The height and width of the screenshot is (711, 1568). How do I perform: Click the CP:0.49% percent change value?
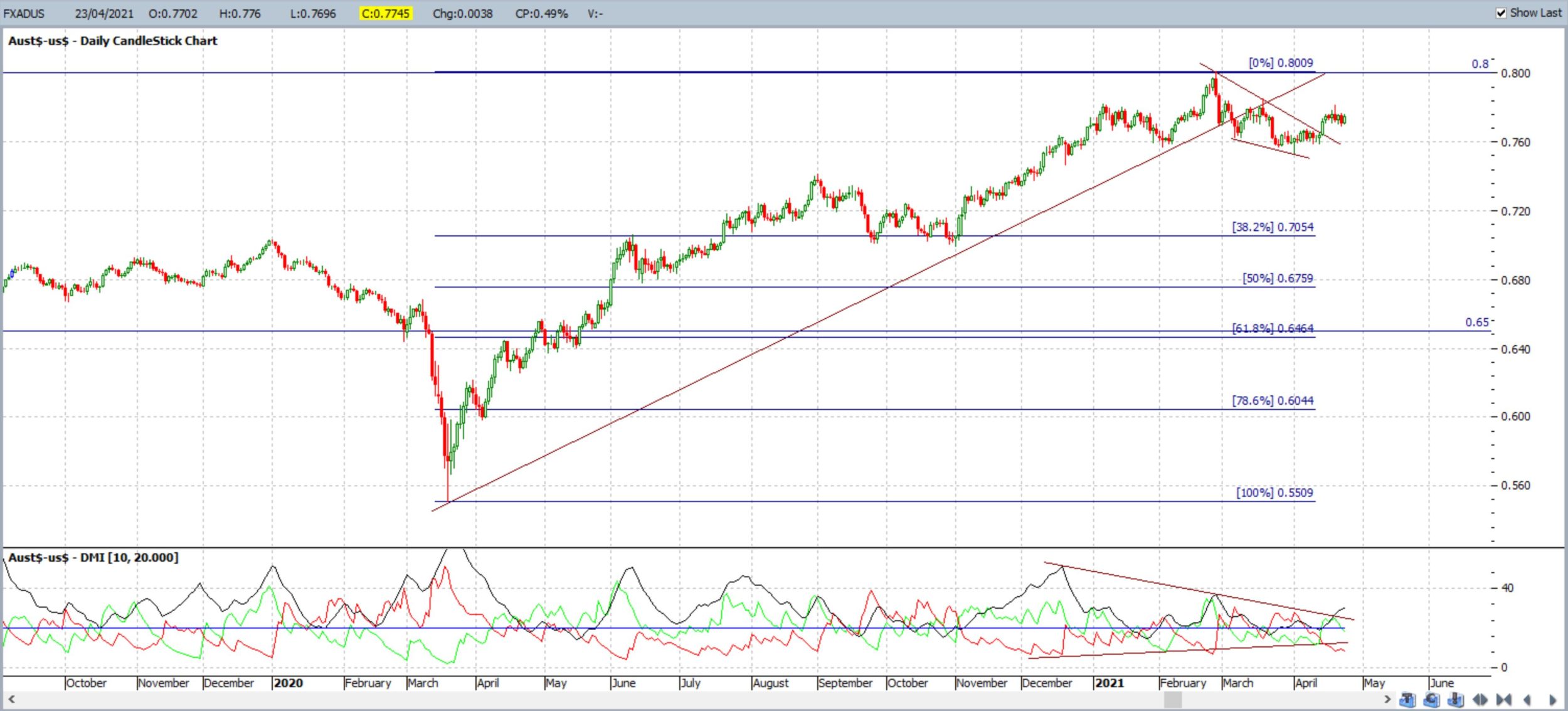coord(541,13)
